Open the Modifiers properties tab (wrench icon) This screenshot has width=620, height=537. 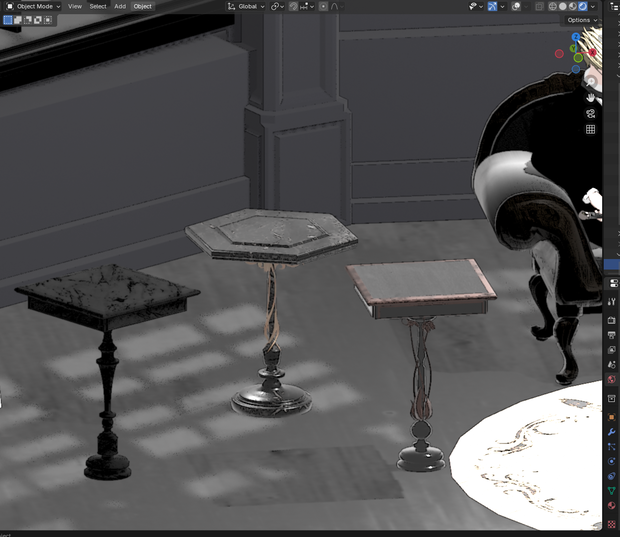pos(611,432)
